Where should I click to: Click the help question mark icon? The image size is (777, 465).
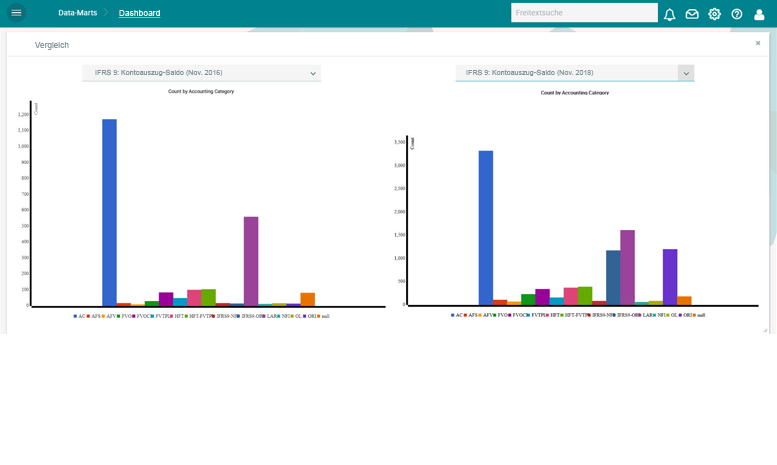pos(737,14)
